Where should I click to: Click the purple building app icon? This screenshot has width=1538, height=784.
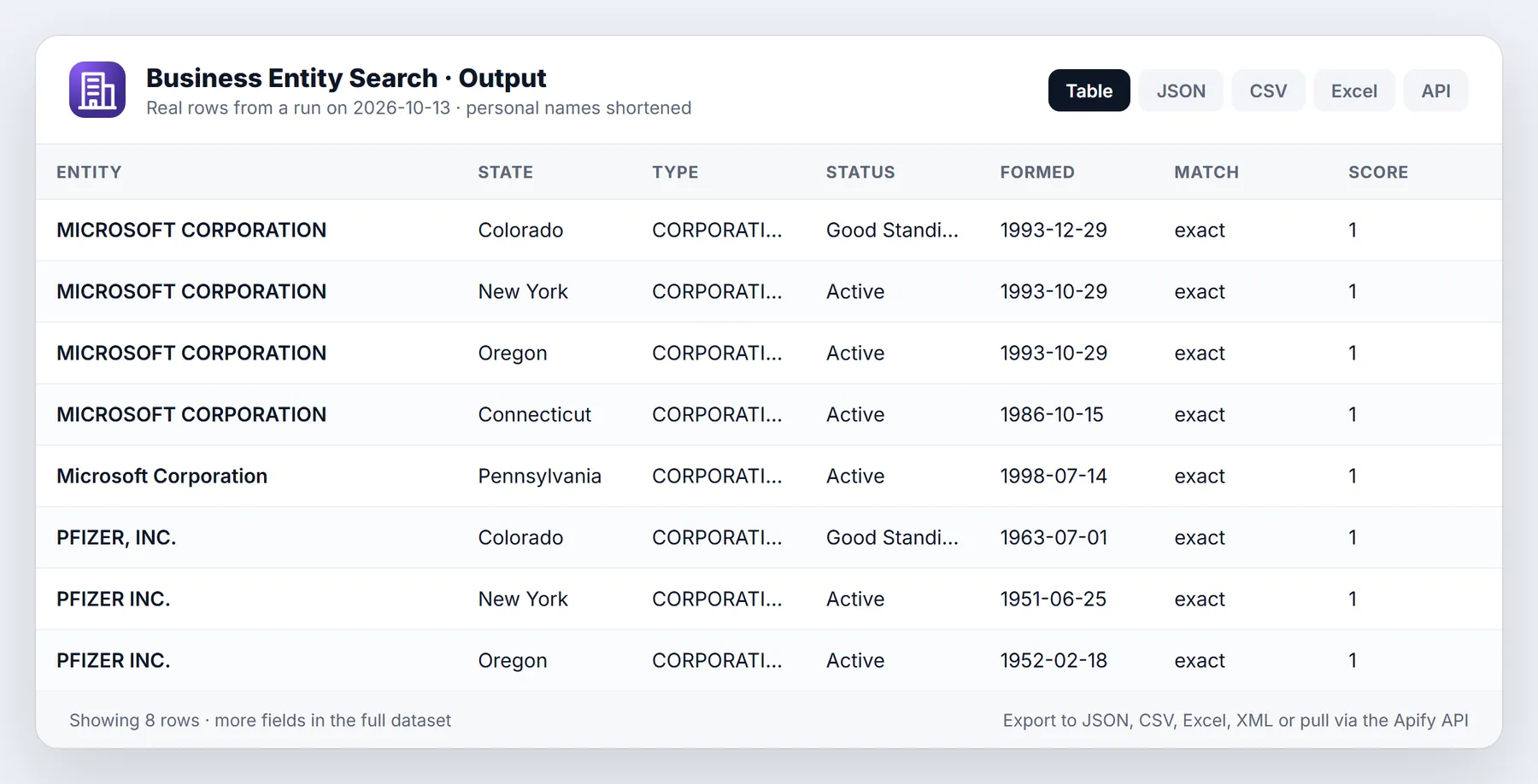(97, 90)
